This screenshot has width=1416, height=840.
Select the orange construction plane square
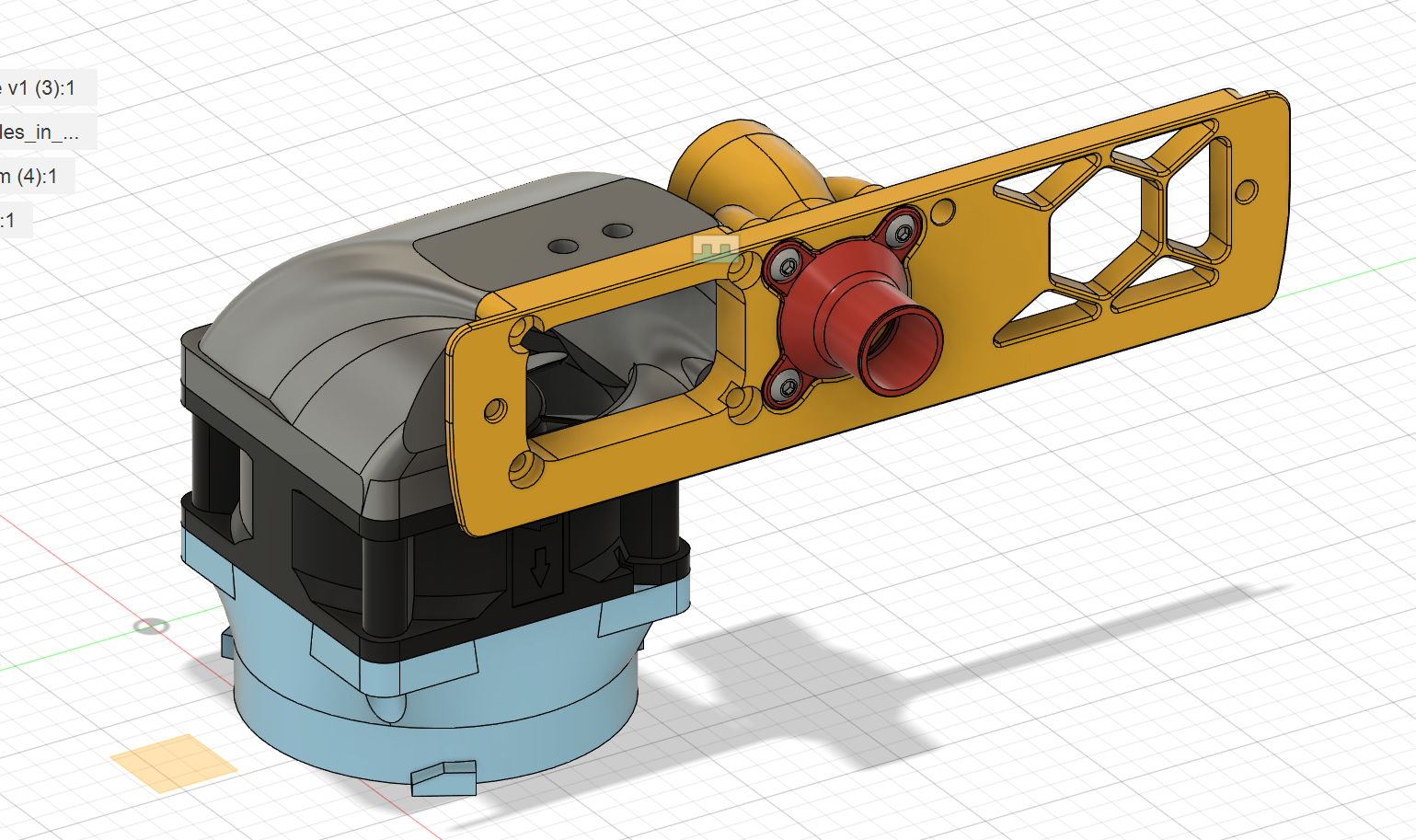coord(173,763)
